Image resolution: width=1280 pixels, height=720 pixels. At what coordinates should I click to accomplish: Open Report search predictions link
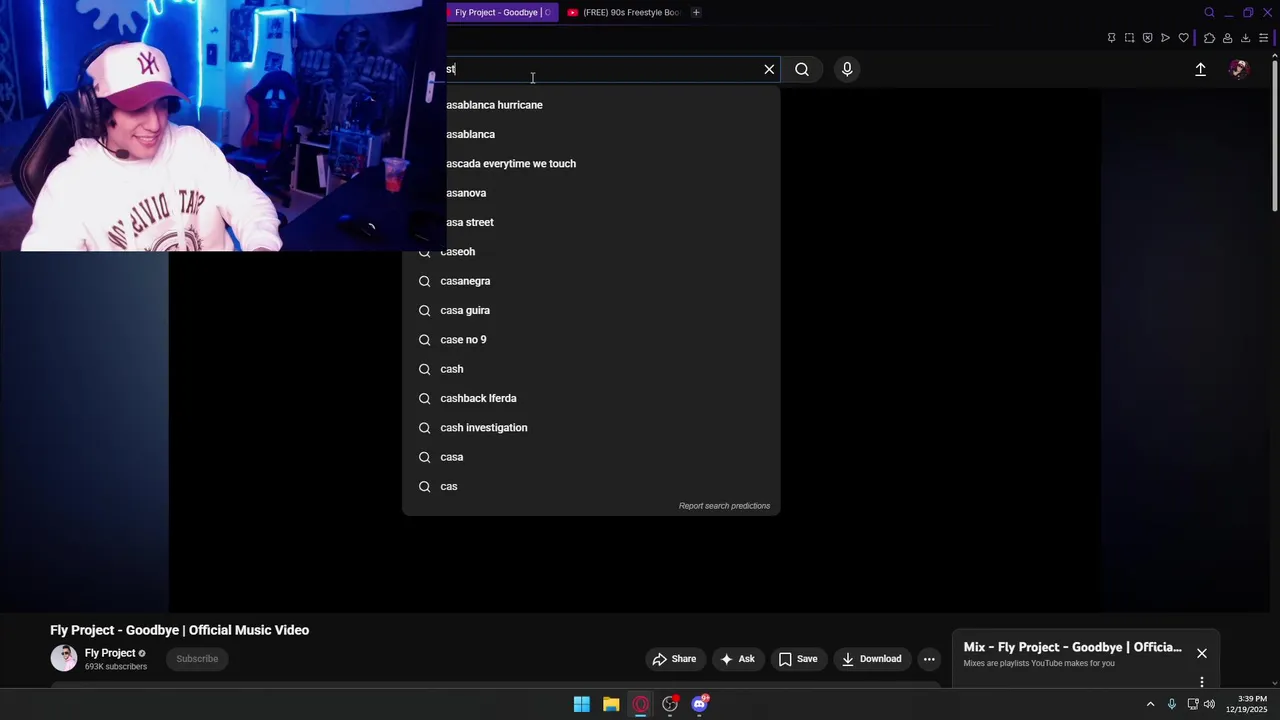(724, 506)
